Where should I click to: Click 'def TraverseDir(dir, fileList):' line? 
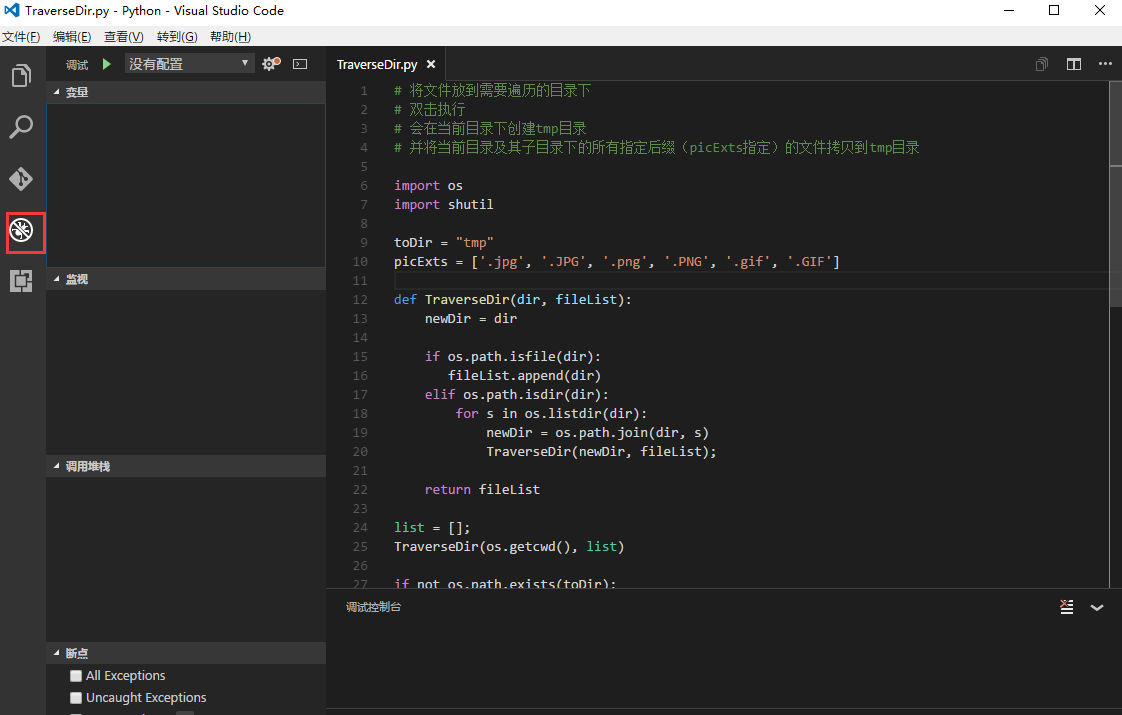click(x=513, y=300)
